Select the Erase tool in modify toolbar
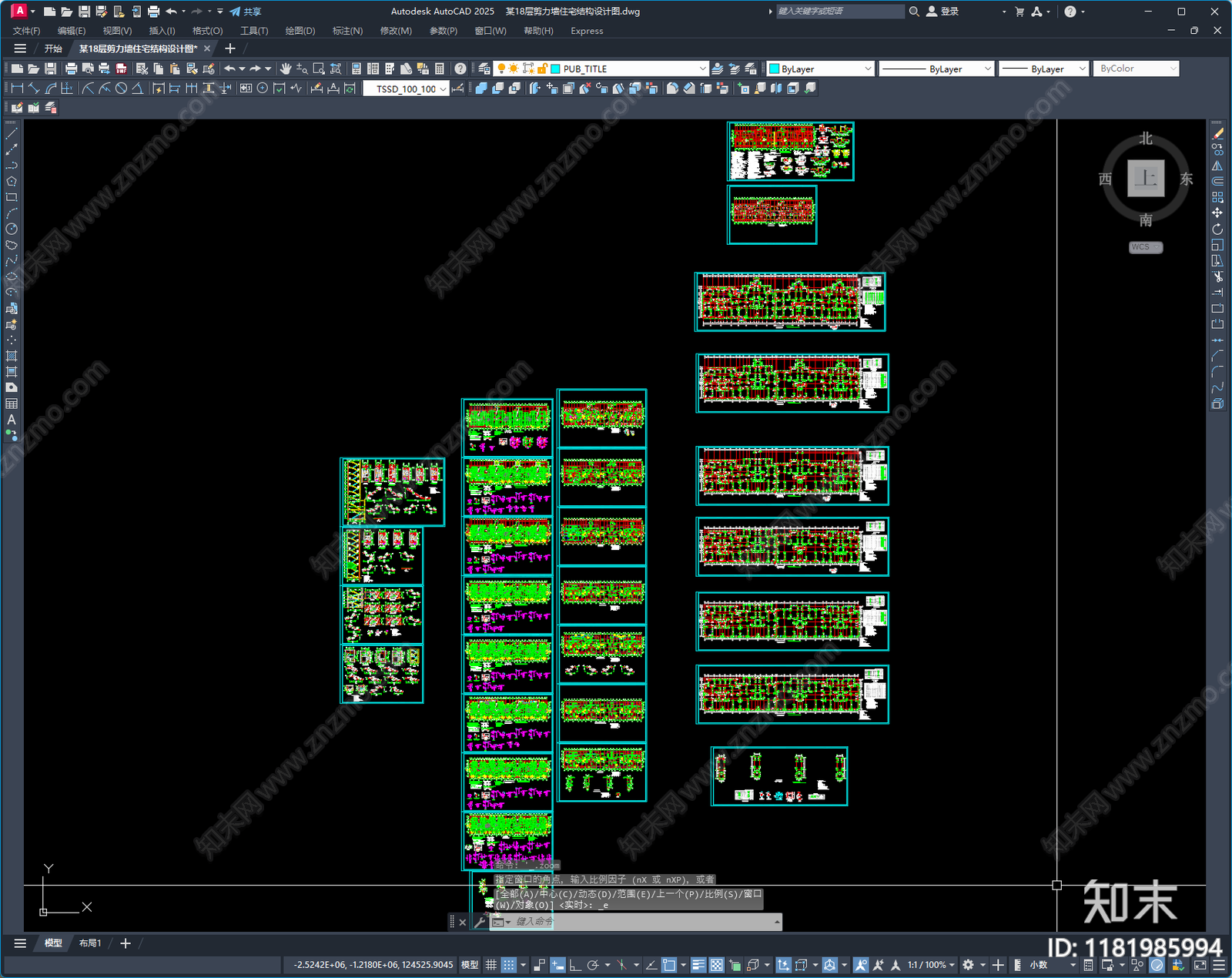The image size is (1232, 978). click(1217, 134)
